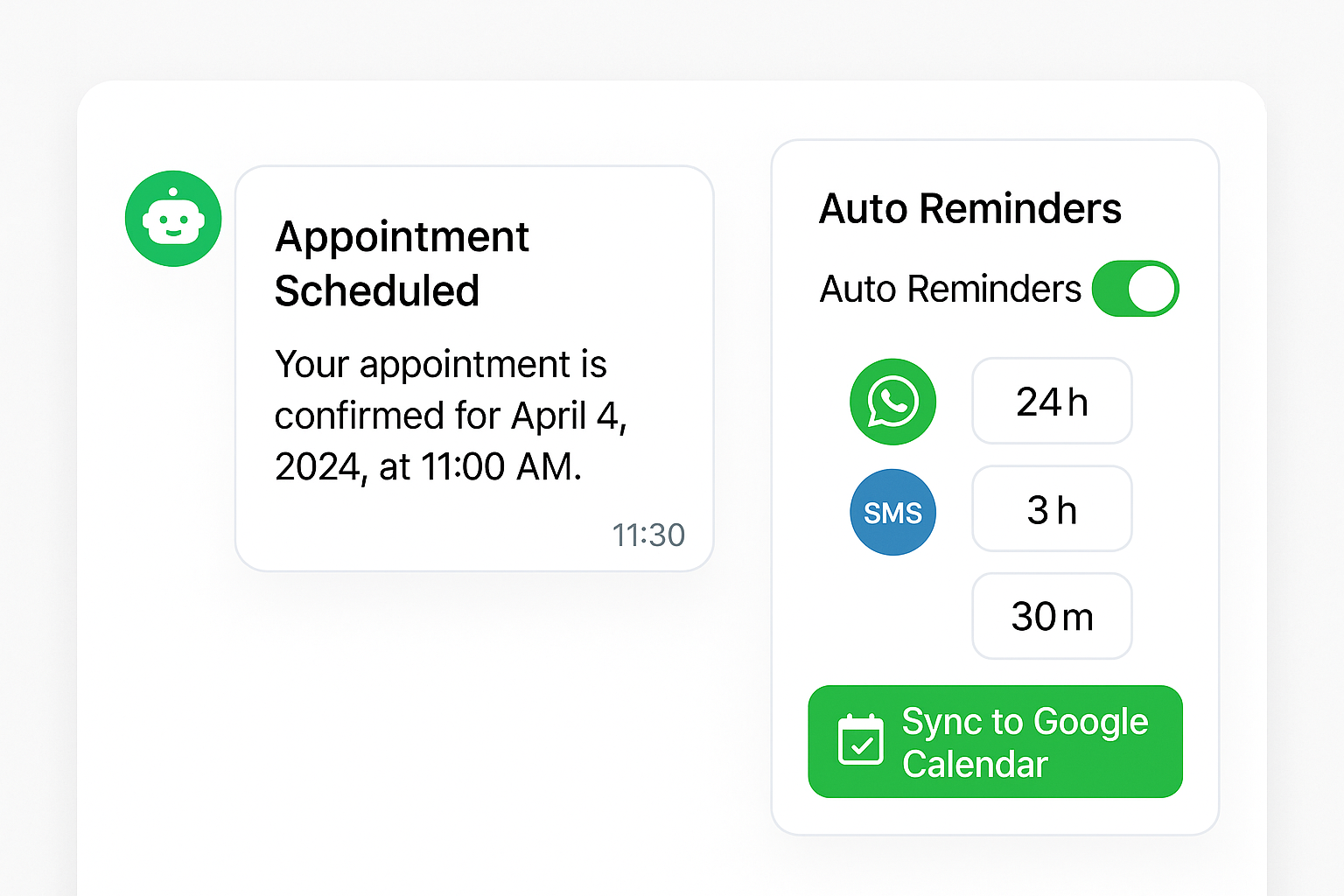Click the calendar checkmark icon
The image size is (1344, 896).
click(x=860, y=740)
